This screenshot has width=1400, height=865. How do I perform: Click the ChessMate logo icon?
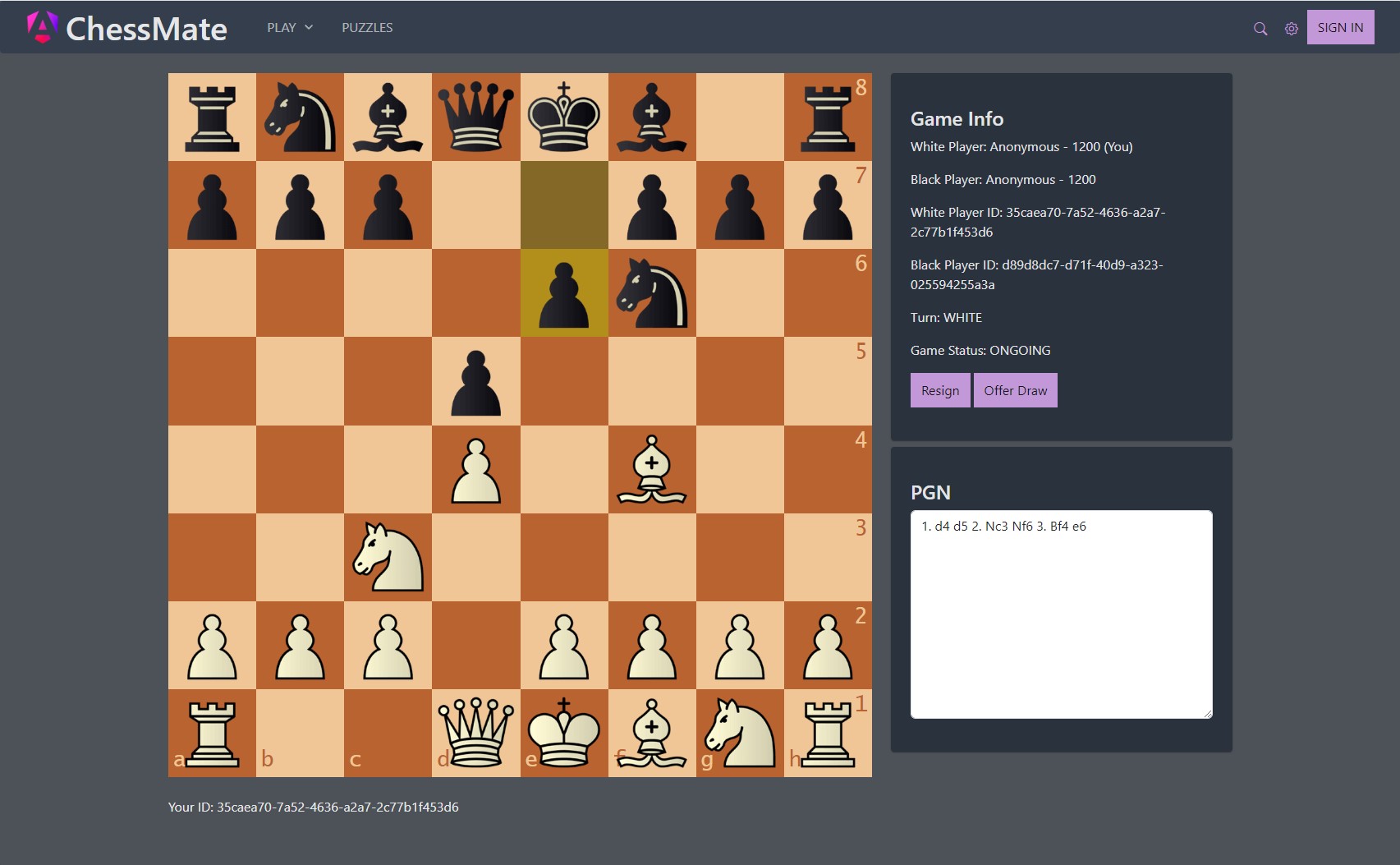43,27
